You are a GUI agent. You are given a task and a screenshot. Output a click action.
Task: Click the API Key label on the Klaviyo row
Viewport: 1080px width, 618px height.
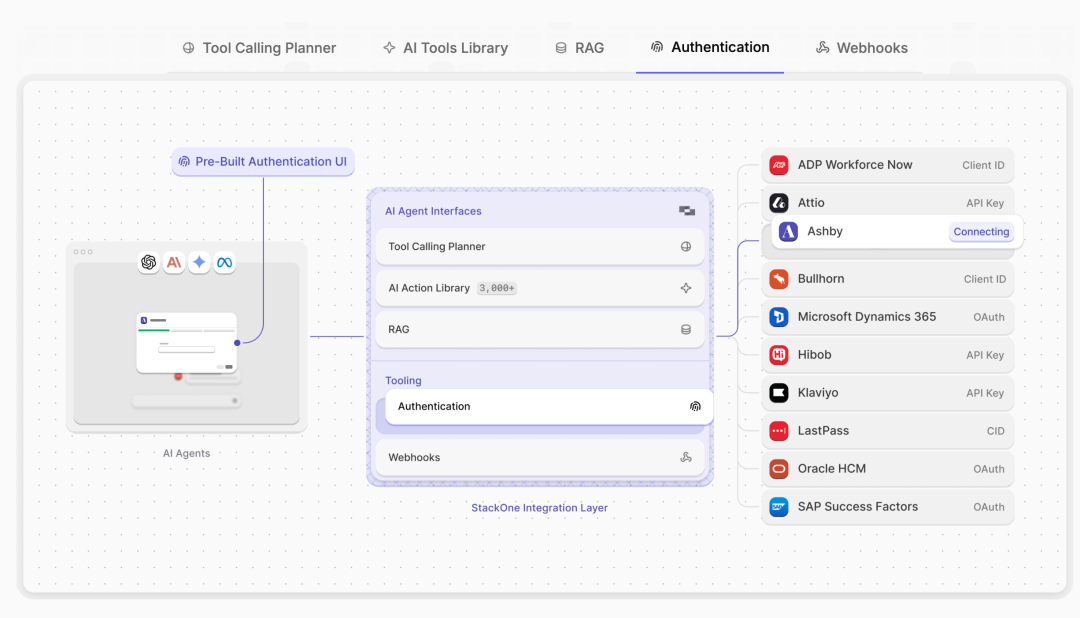985,393
